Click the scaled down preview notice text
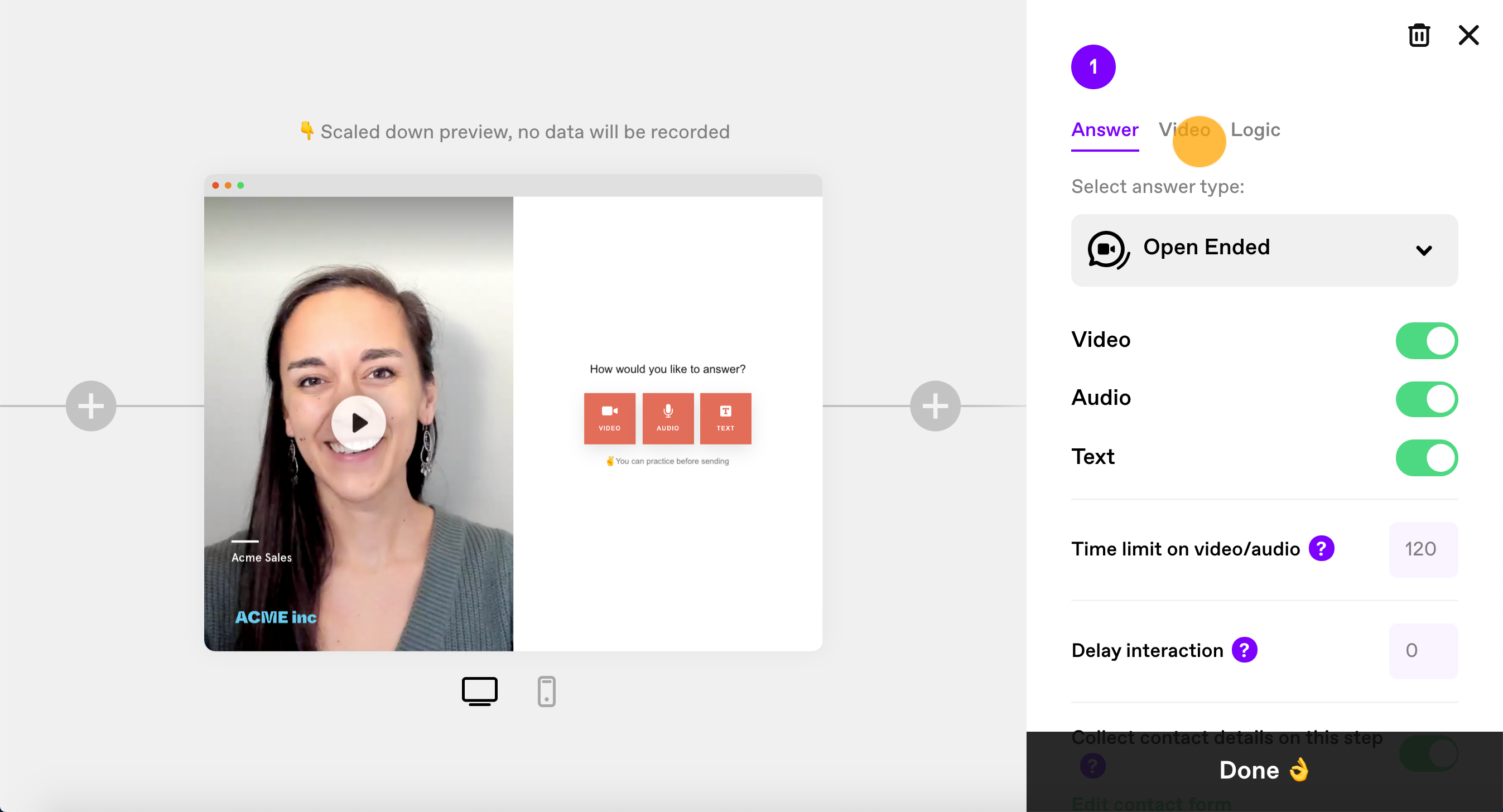 [x=514, y=132]
